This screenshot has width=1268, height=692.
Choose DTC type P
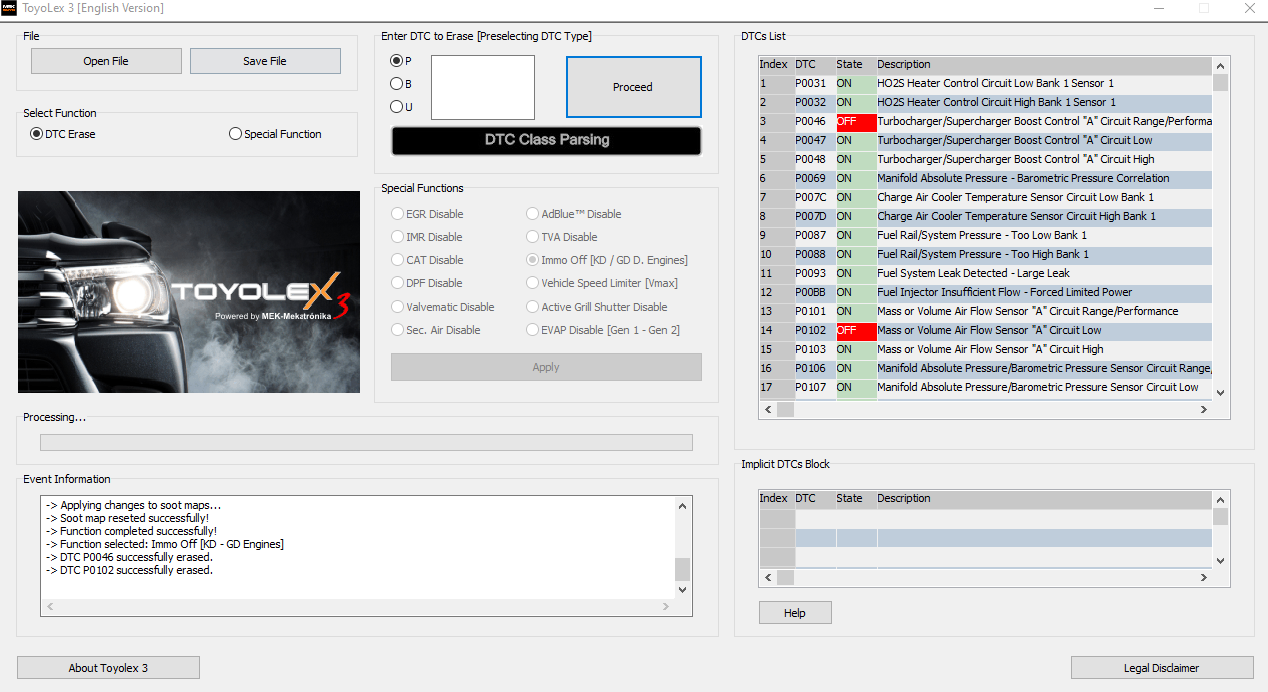tap(401, 61)
